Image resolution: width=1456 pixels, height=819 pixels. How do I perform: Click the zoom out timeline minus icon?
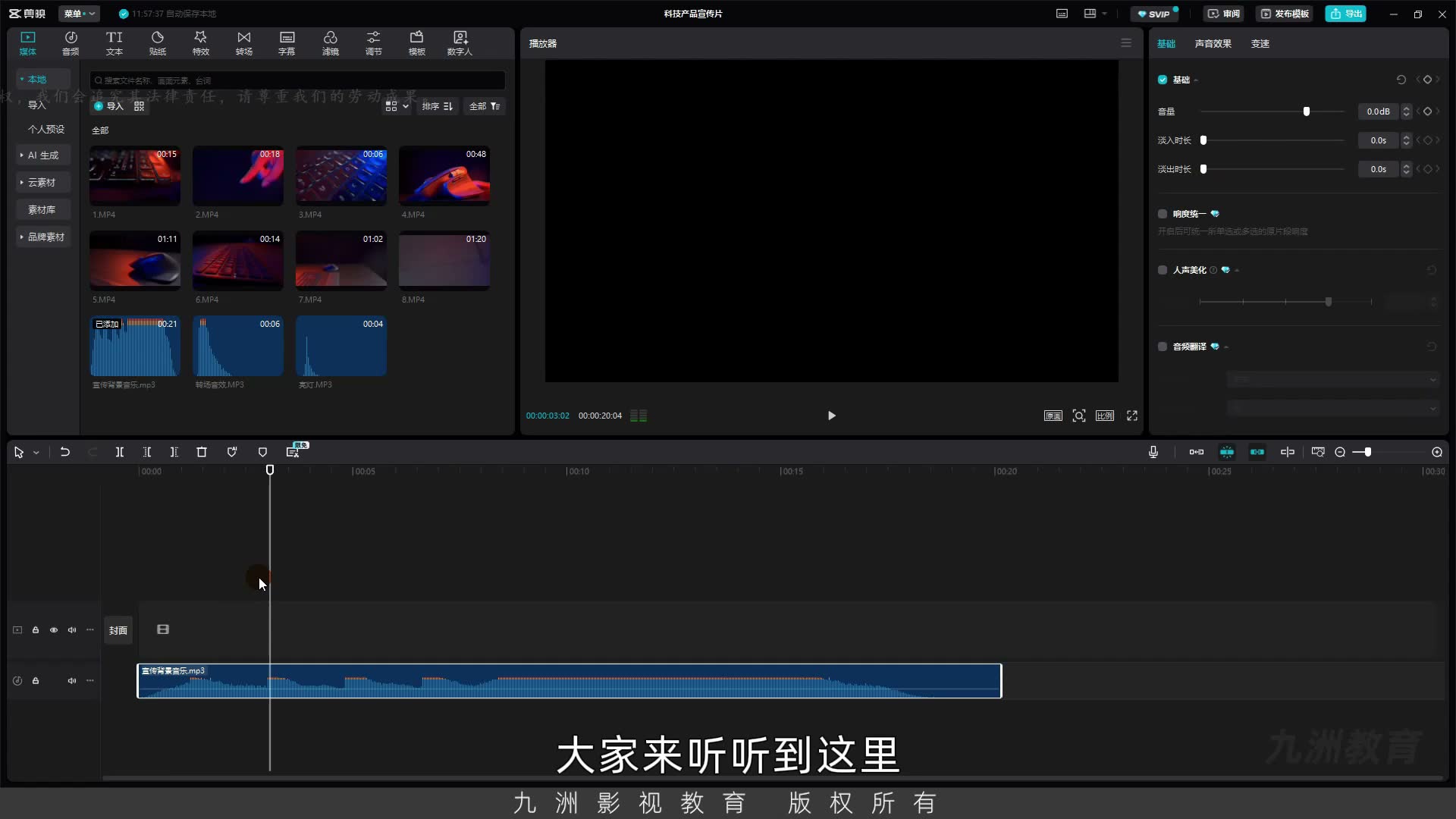[1340, 452]
